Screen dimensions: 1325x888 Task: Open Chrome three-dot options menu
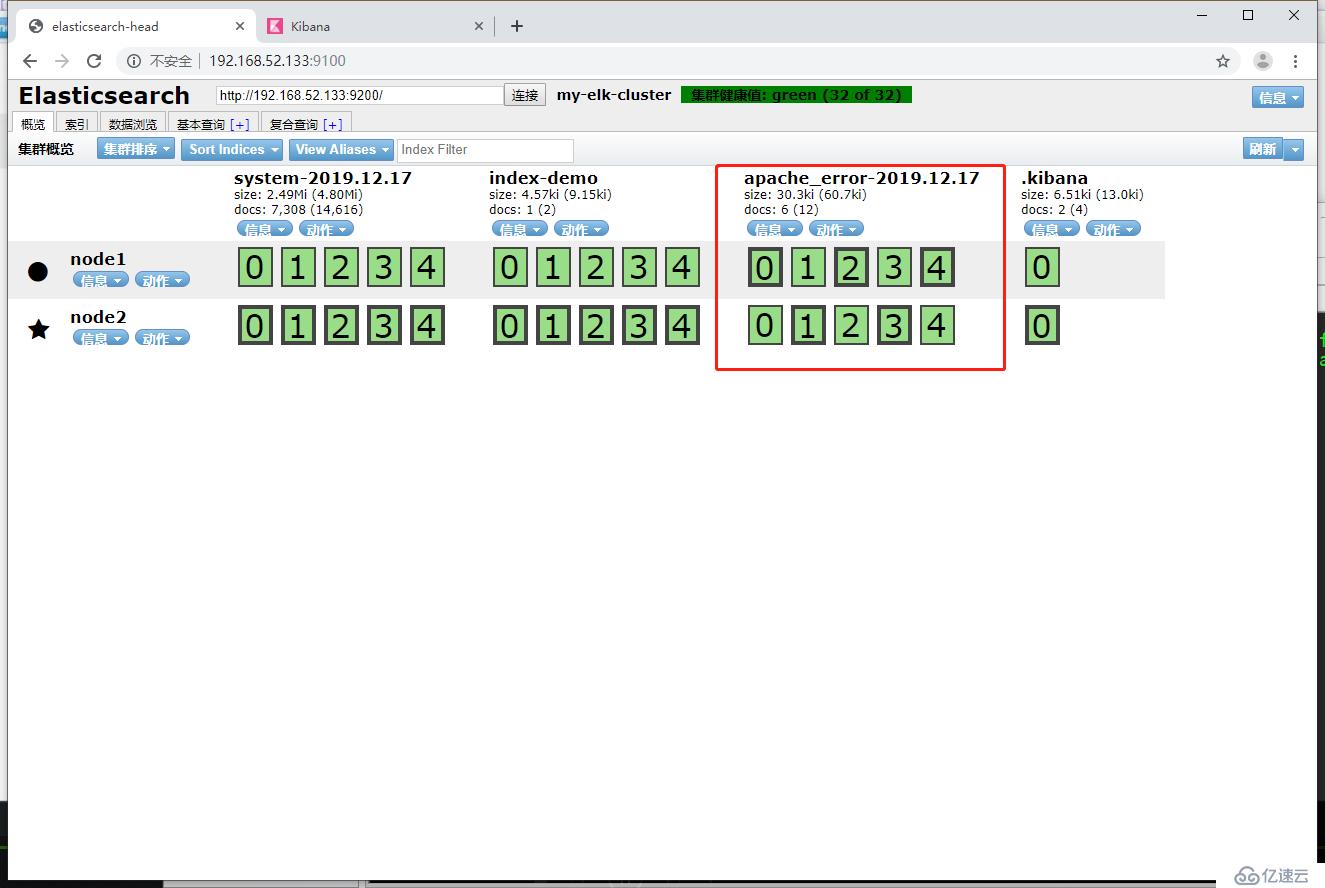[x=1297, y=61]
